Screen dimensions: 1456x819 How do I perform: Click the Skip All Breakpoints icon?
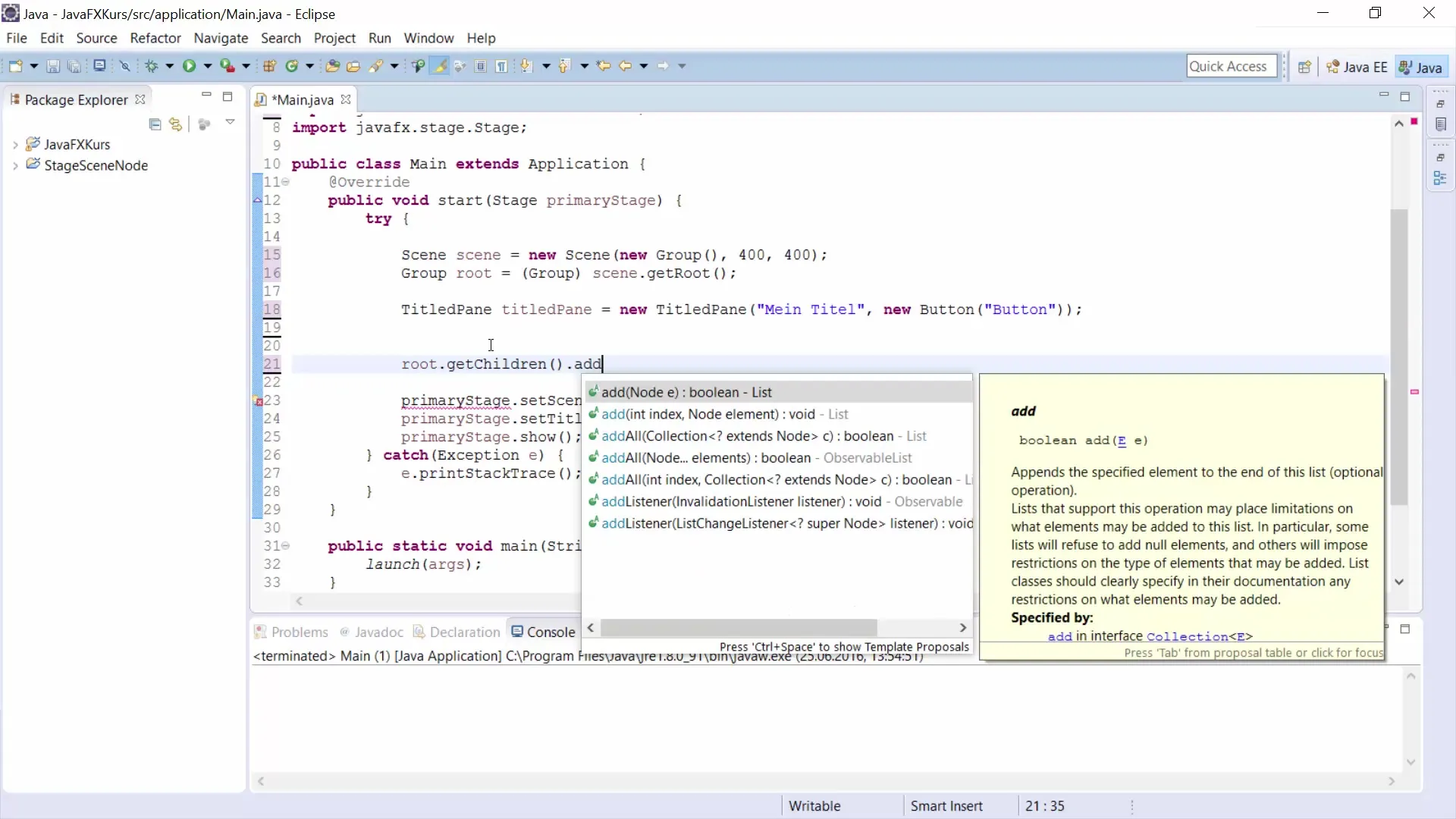click(x=125, y=66)
